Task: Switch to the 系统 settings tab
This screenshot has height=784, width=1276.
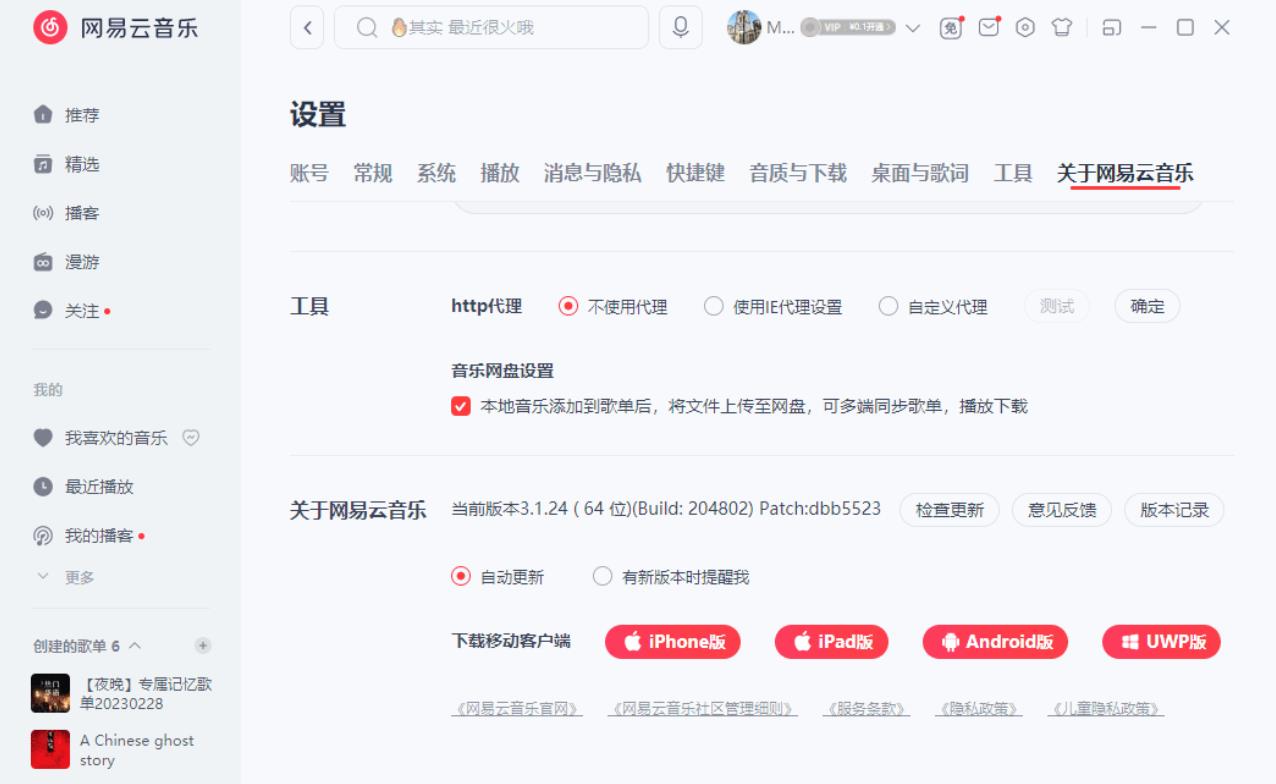Action: click(x=436, y=173)
